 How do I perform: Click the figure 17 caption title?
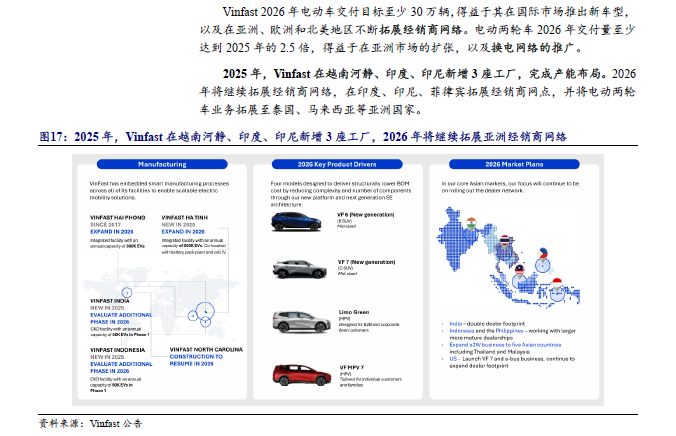pyautogui.click(x=303, y=137)
